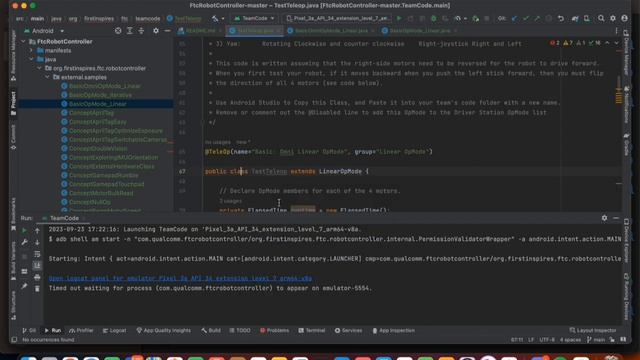Viewport: 640px width, 360px height.
Task: Open the Build tool window
Action: tap(211, 330)
